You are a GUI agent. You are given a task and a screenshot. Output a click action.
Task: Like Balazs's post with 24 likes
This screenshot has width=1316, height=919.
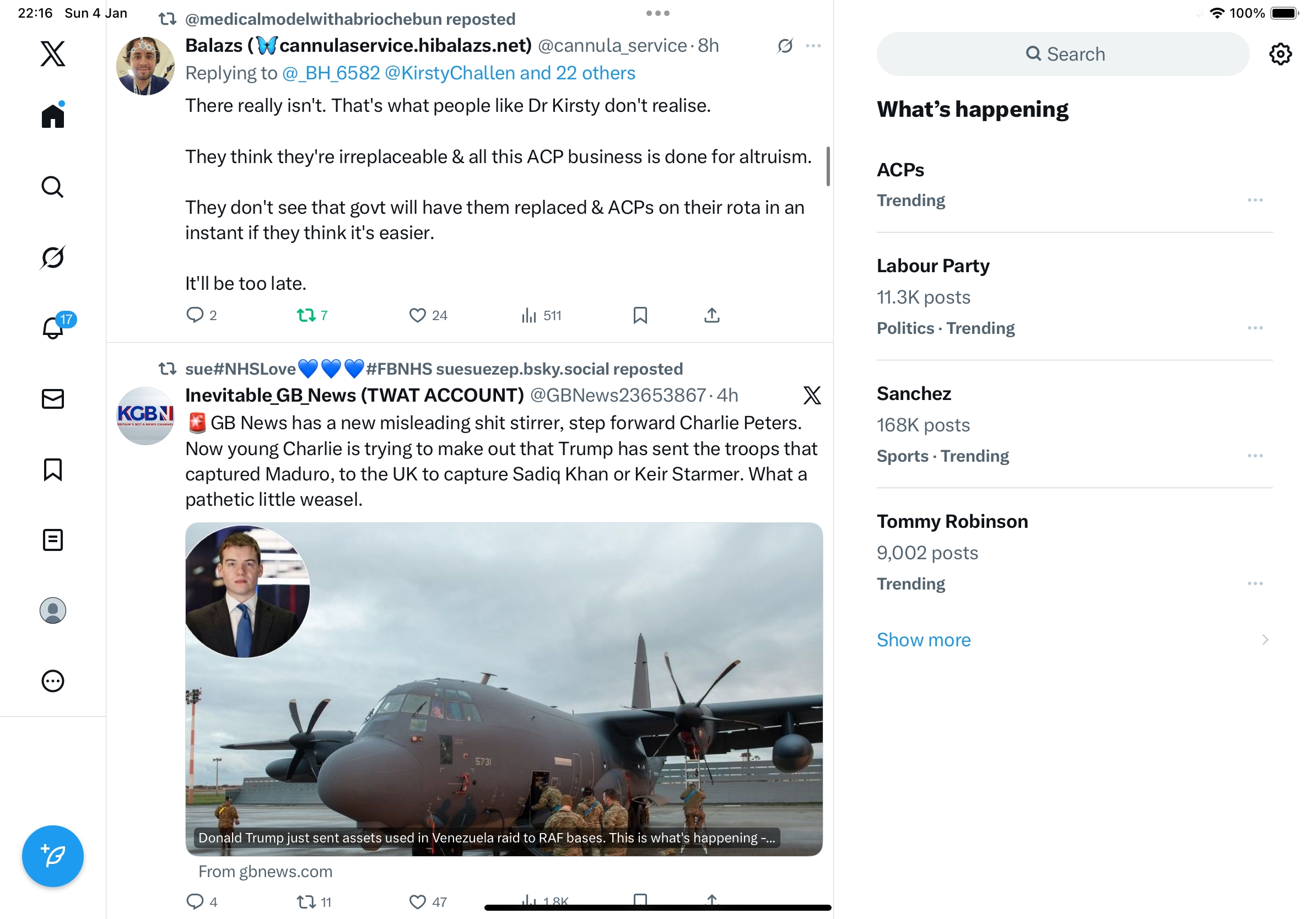pos(417,315)
